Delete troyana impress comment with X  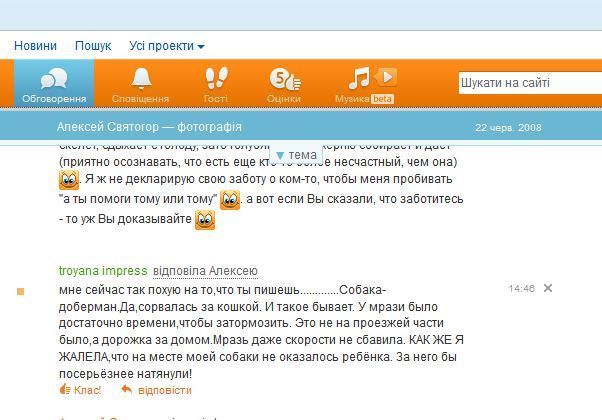(x=548, y=288)
